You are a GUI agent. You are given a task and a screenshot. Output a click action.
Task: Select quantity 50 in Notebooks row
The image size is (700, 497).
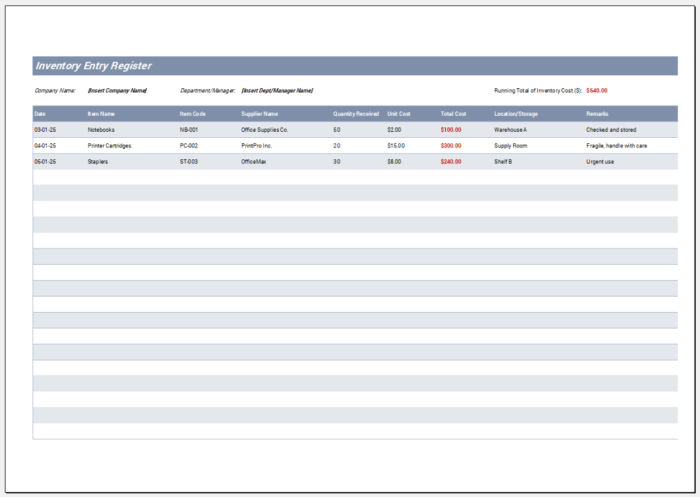click(337, 130)
